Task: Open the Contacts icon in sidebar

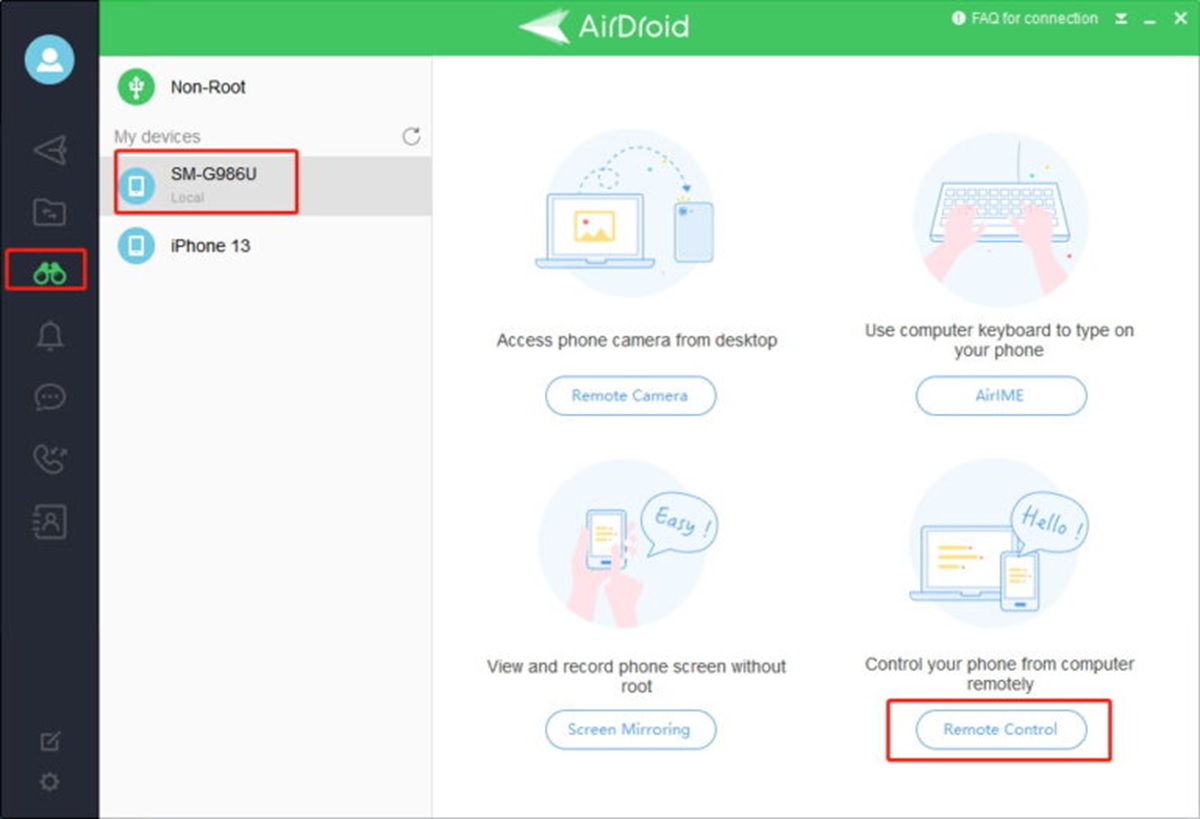Action: [x=49, y=521]
